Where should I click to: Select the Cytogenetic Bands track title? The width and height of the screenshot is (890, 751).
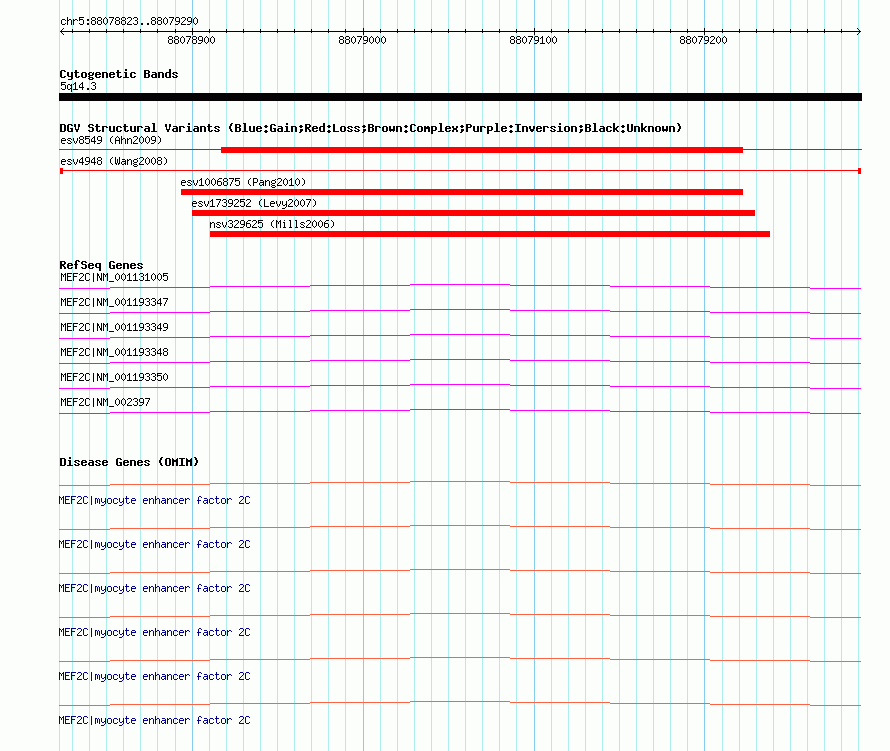pos(119,74)
